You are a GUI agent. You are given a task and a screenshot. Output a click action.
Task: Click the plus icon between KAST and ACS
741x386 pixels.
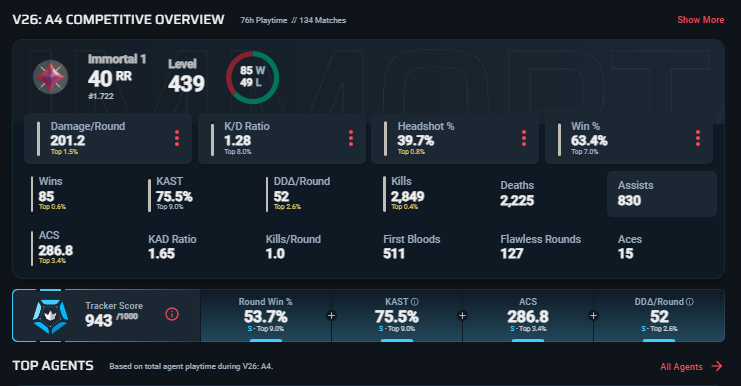463,316
